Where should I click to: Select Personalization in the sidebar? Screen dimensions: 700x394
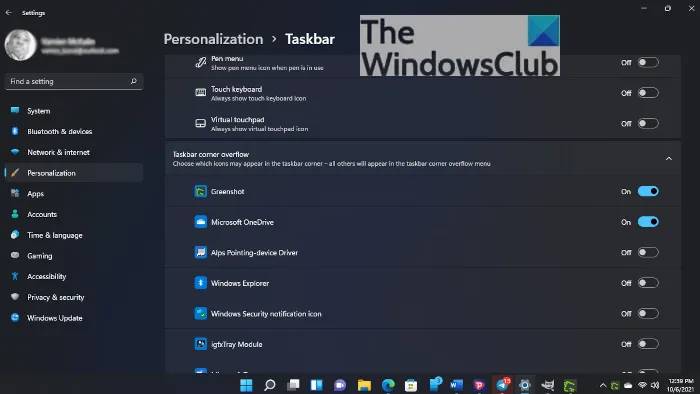[74, 173]
